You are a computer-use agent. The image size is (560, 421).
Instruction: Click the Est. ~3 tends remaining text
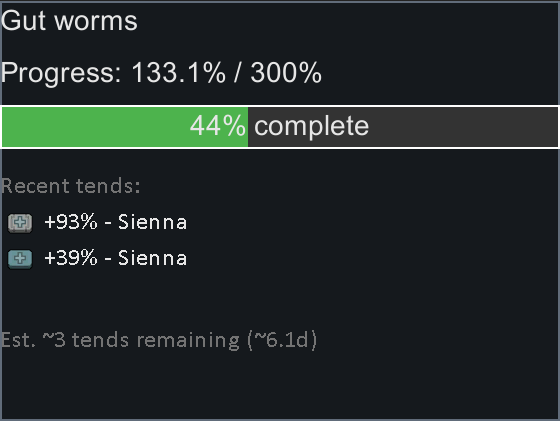tap(120, 340)
